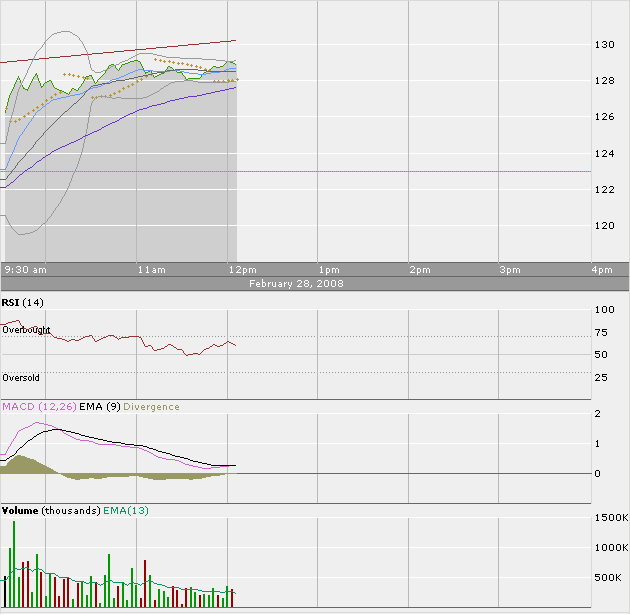Click the Volume (thousands) title
This screenshot has width=630, height=615.
click(x=51, y=511)
